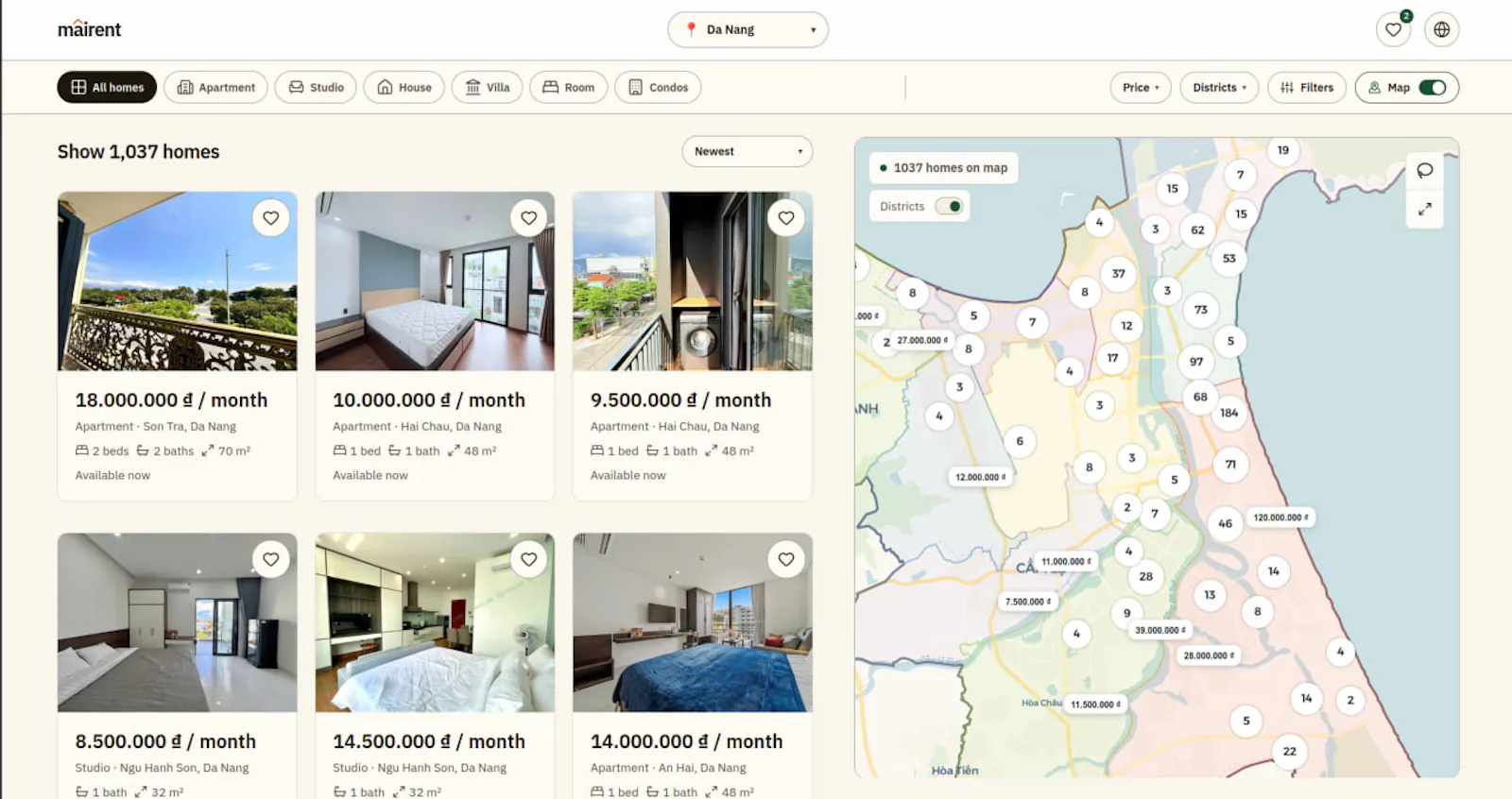Screen dimensions: 1512x799
Task: Toggle the Districts overlay switch on map
Action: point(948,206)
